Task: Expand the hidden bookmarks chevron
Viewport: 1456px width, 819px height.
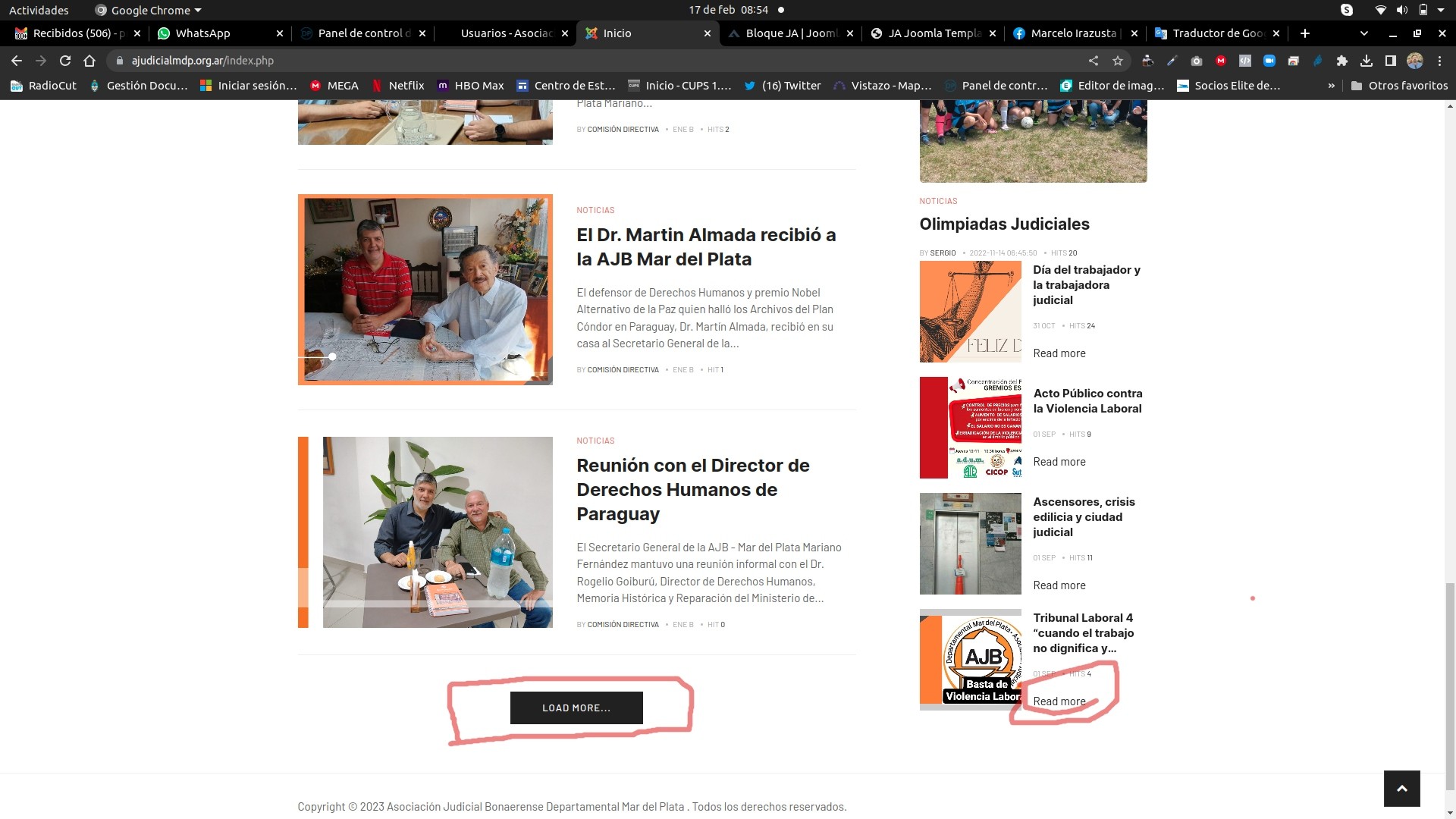Action: (x=1331, y=86)
